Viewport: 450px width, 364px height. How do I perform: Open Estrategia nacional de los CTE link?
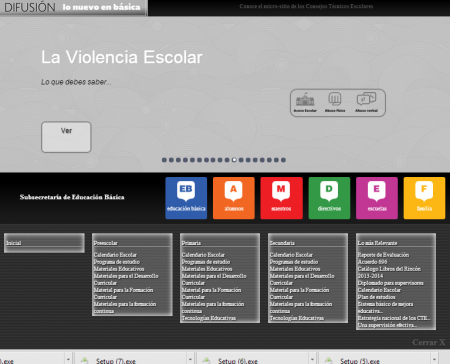pos(394,318)
